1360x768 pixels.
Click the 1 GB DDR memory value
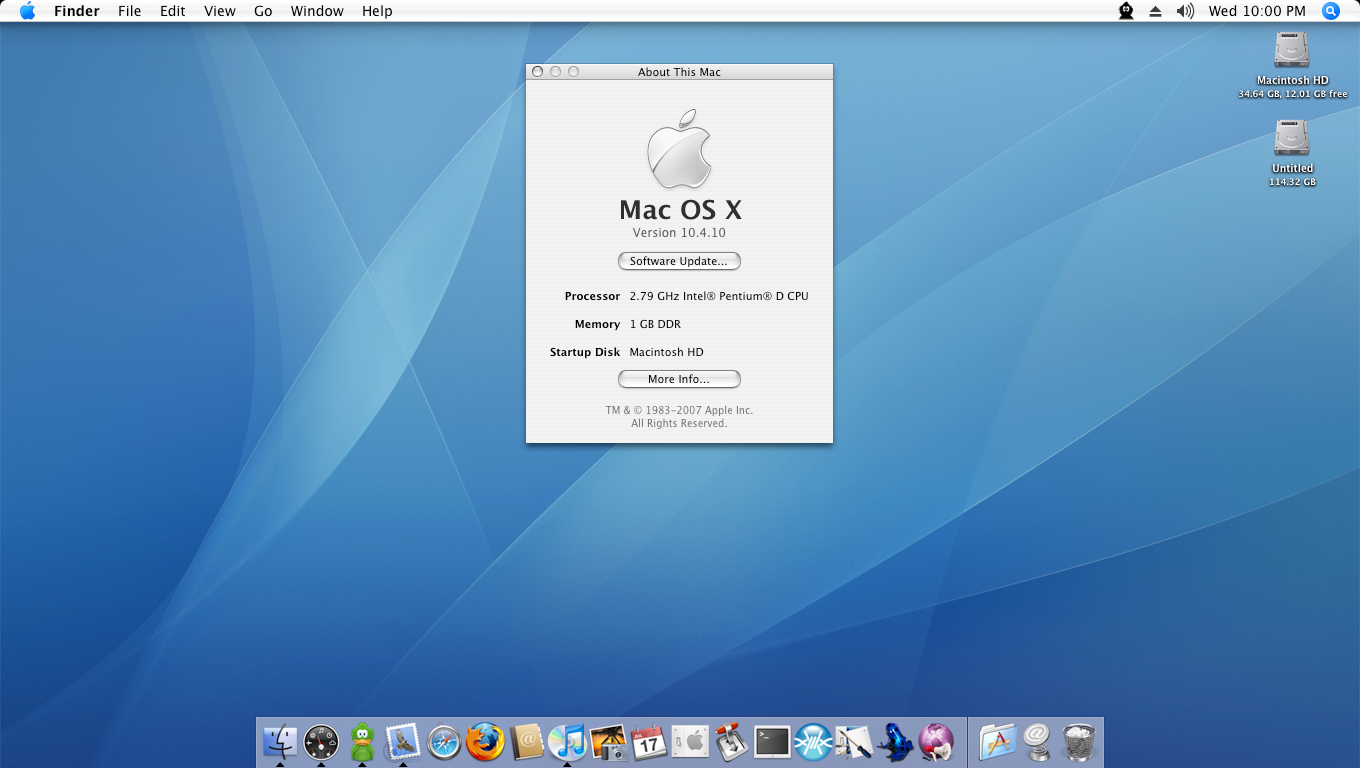[655, 324]
